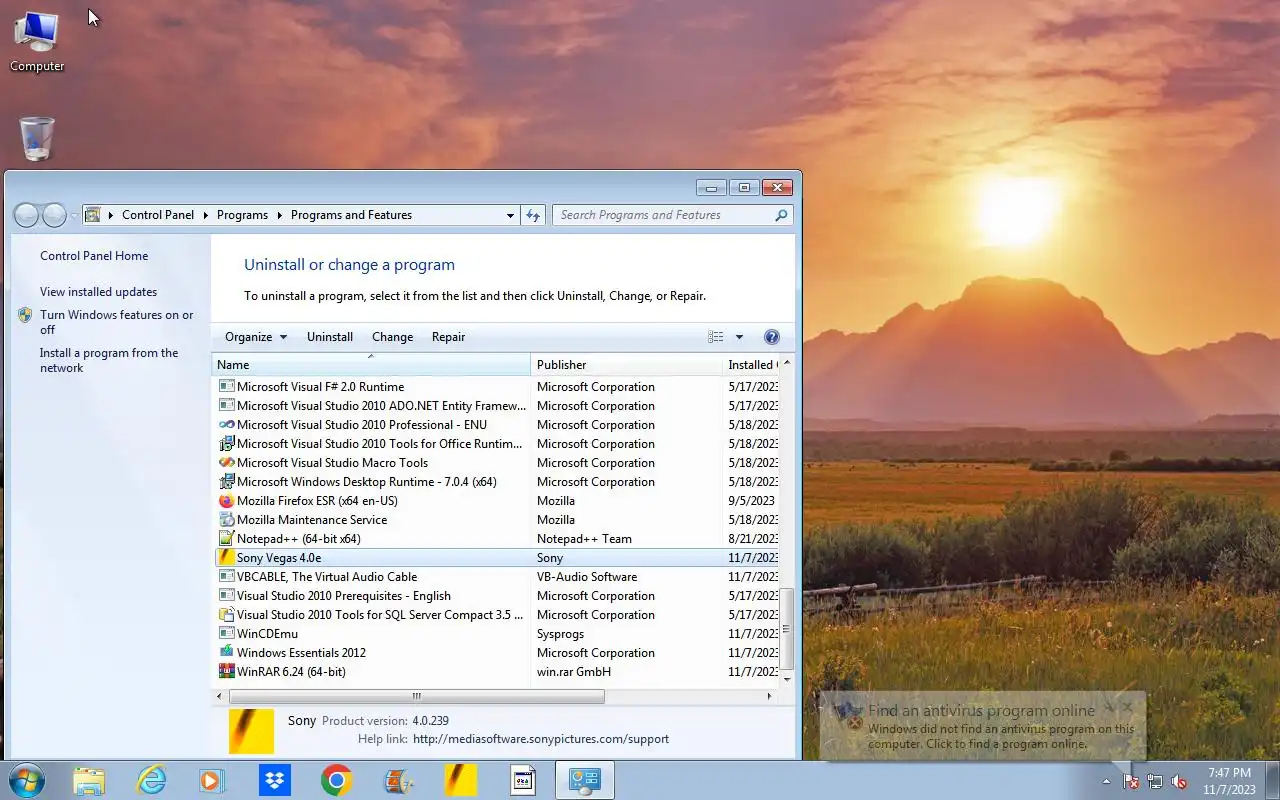This screenshot has height=800, width=1280.
Task: Open Internet Explorer from the taskbar
Action: [151, 780]
